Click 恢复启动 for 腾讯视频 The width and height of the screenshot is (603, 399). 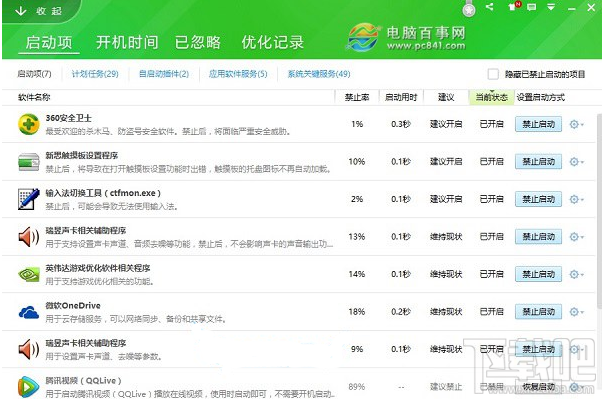(538, 387)
